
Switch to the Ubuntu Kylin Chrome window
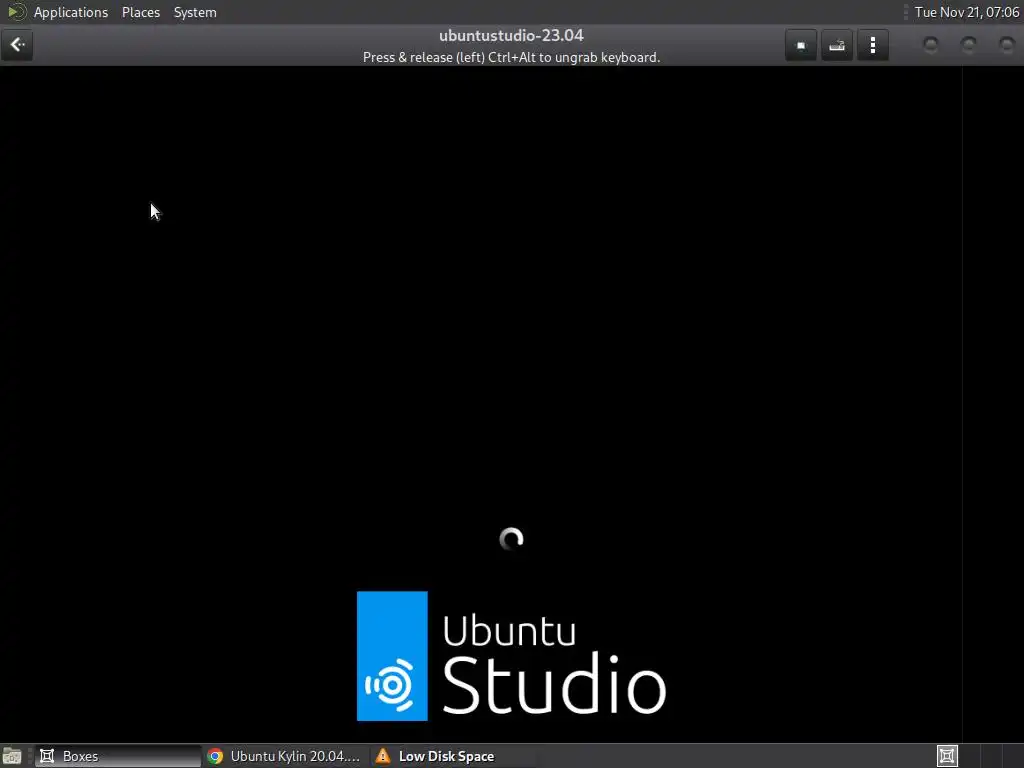[x=285, y=756]
